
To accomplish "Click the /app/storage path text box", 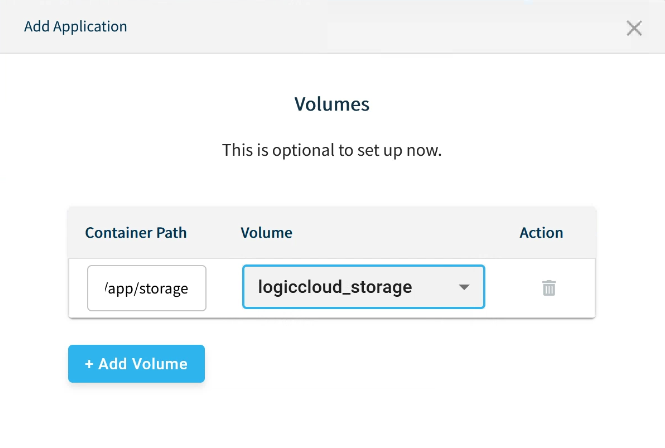I will (x=147, y=288).
